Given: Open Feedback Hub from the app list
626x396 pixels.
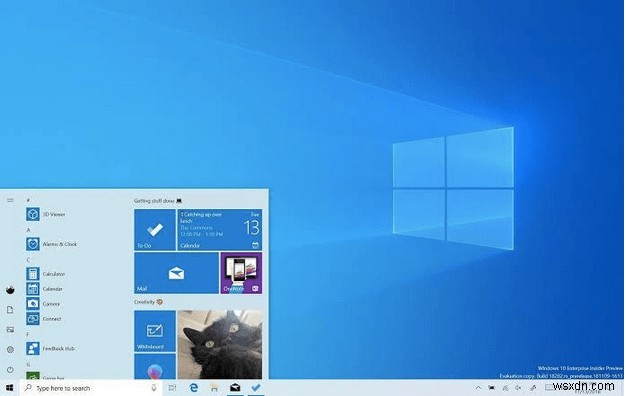Looking at the screenshot, I should [51, 348].
